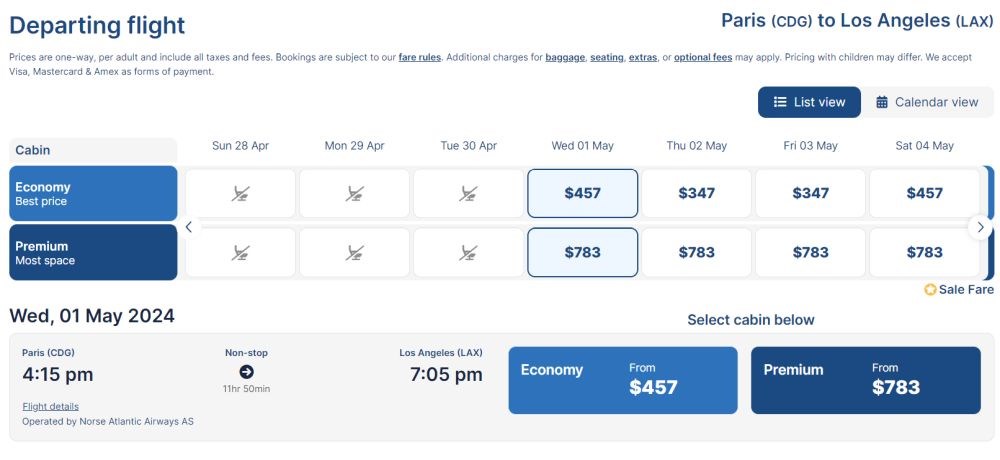1000x460 pixels.
Task: Click the Sale Fare star icon
Action: coord(930,290)
